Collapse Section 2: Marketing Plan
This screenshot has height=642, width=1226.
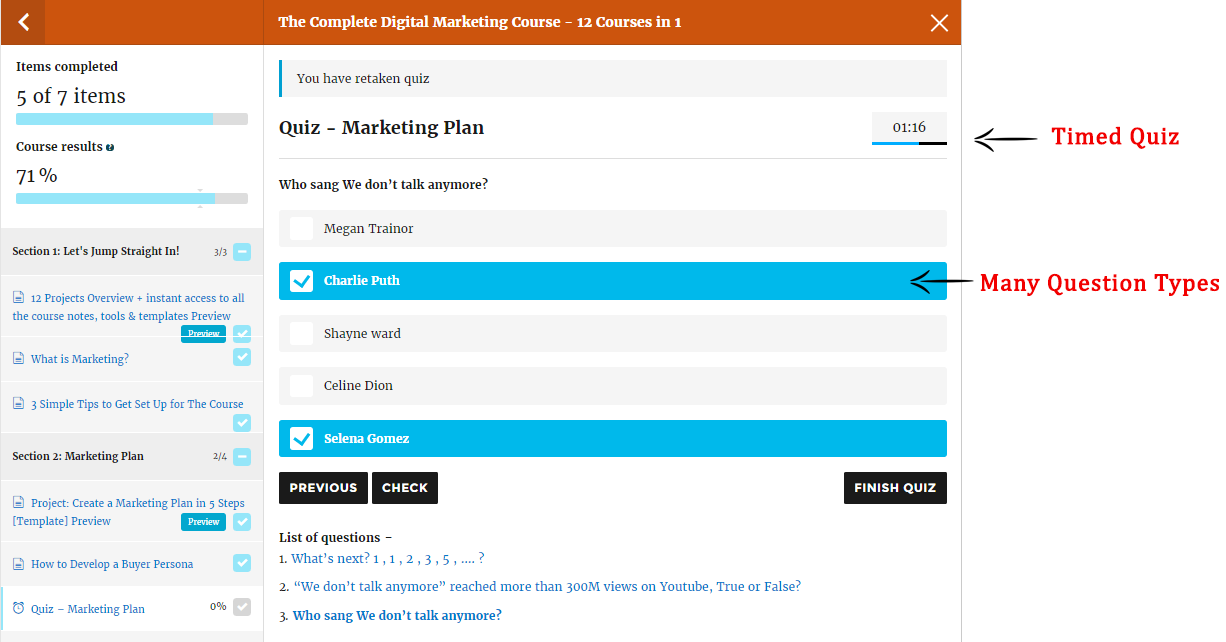[242, 457]
